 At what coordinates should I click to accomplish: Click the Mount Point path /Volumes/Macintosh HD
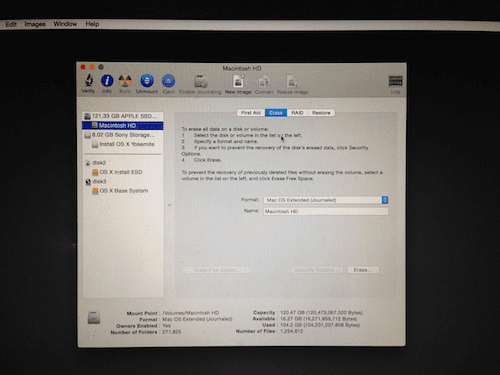191,313
